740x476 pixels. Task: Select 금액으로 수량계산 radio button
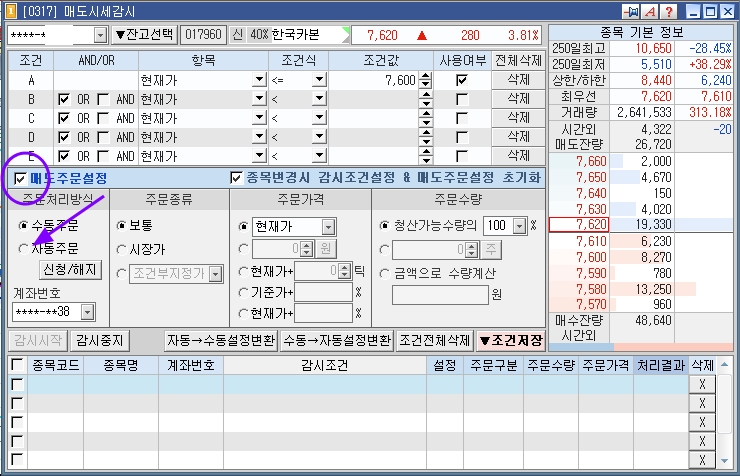(x=385, y=273)
